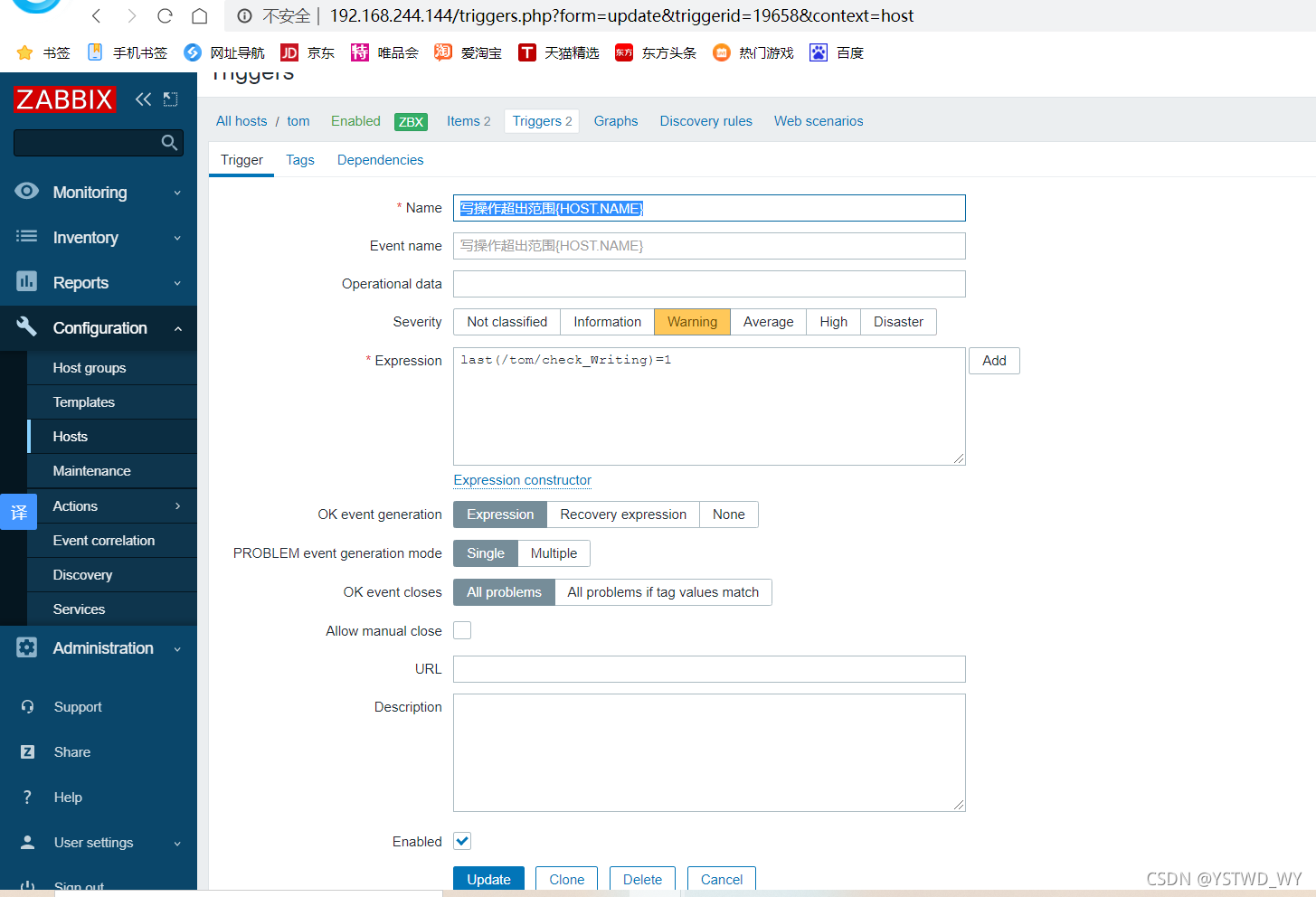Set severity to Information

(607, 322)
